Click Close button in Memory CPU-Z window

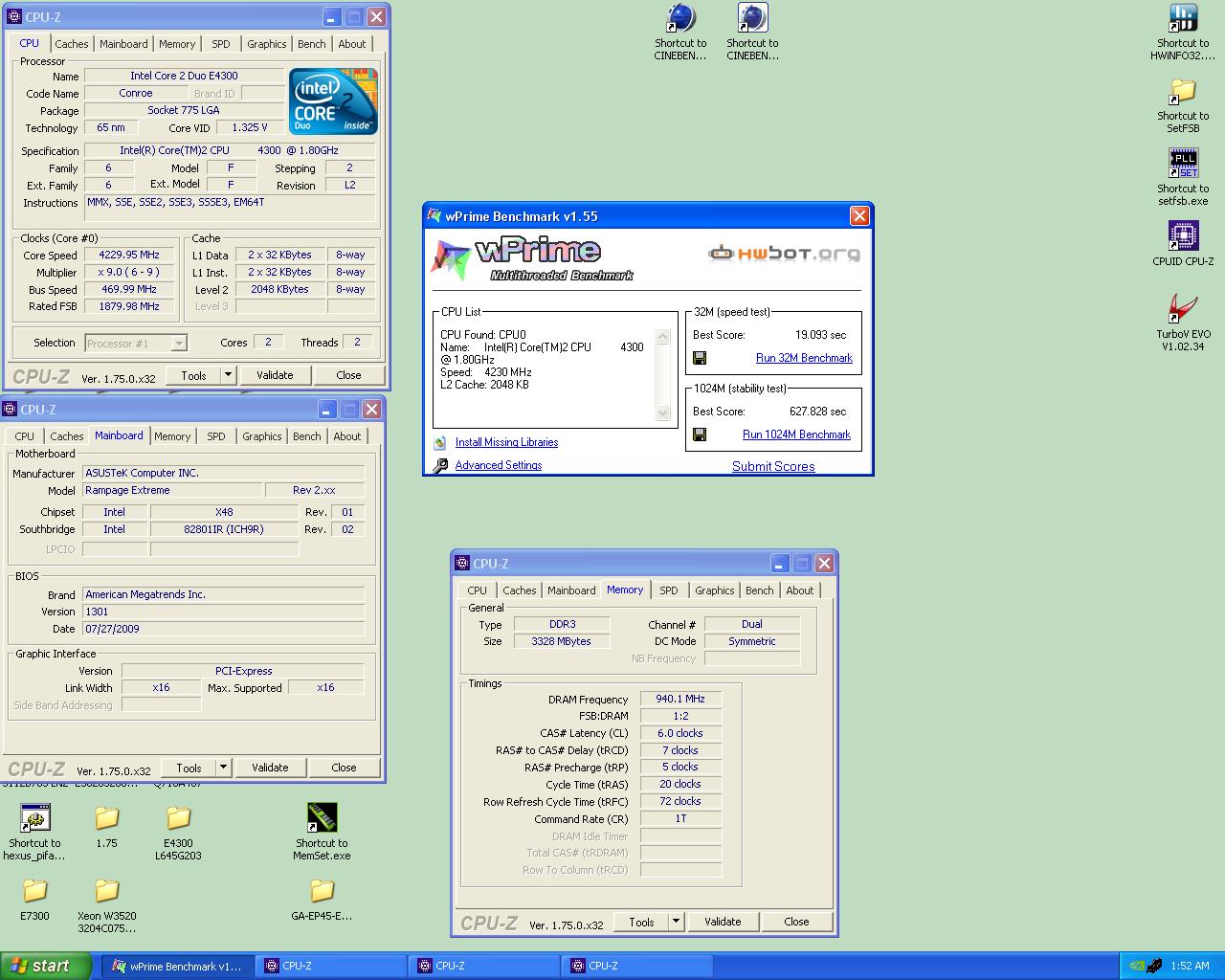click(x=796, y=922)
